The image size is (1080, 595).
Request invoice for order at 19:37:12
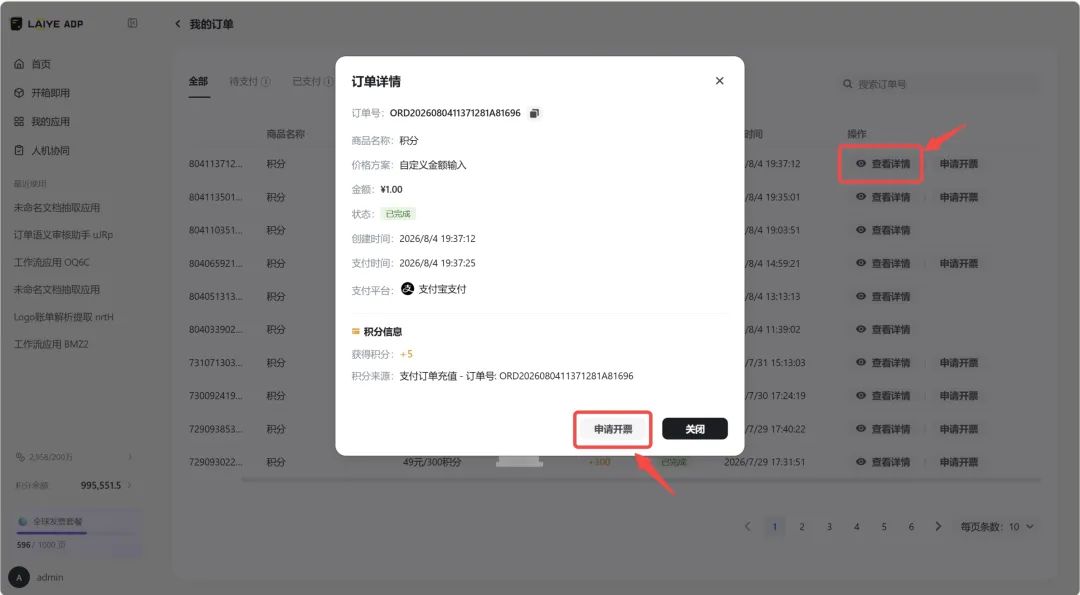click(x=959, y=164)
